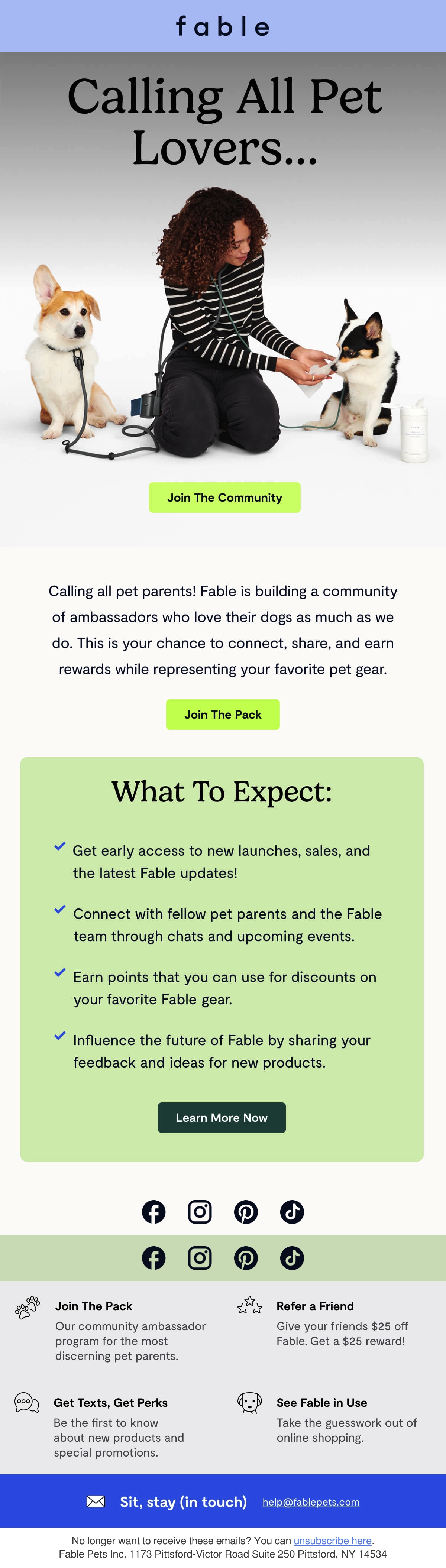Screen dimensions: 446x1568
Task: Open Pinterest icon in upper social row
Action: [246, 1211]
